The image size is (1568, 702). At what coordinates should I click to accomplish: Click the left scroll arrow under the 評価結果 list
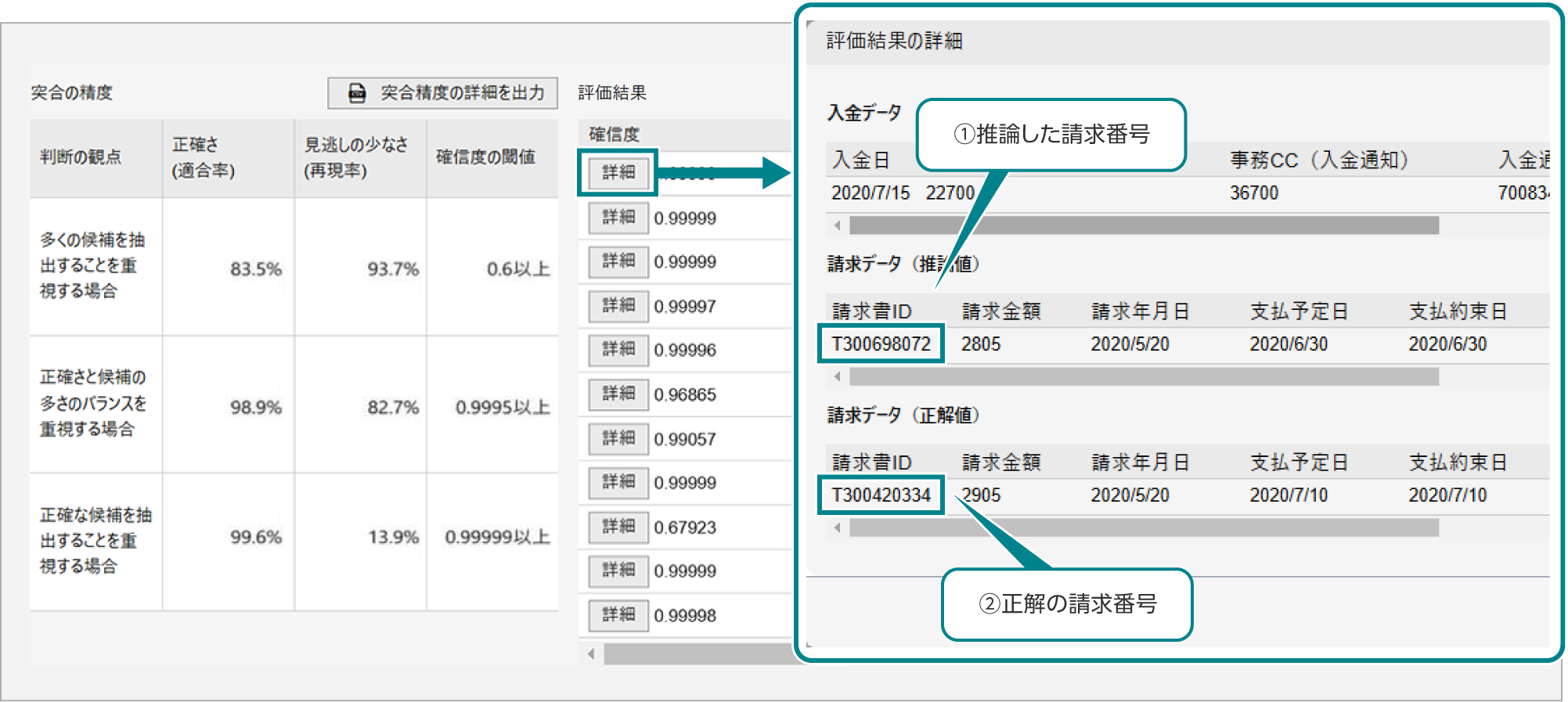[591, 653]
